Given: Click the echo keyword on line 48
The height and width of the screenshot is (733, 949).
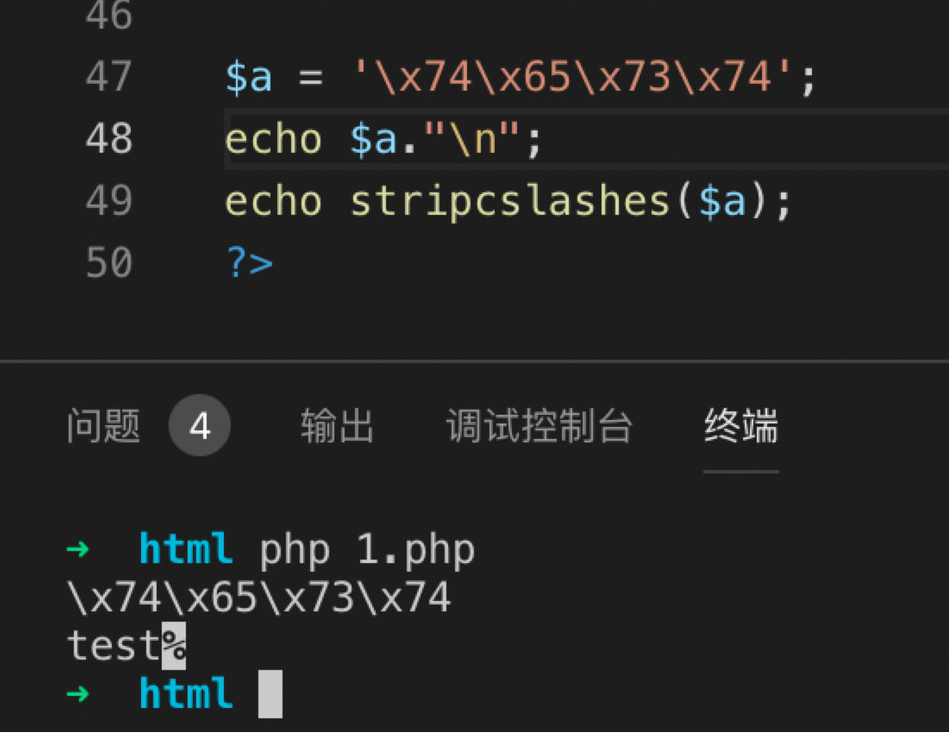Looking at the screenshot, I should pyautogui.click(x=273, y=139).
